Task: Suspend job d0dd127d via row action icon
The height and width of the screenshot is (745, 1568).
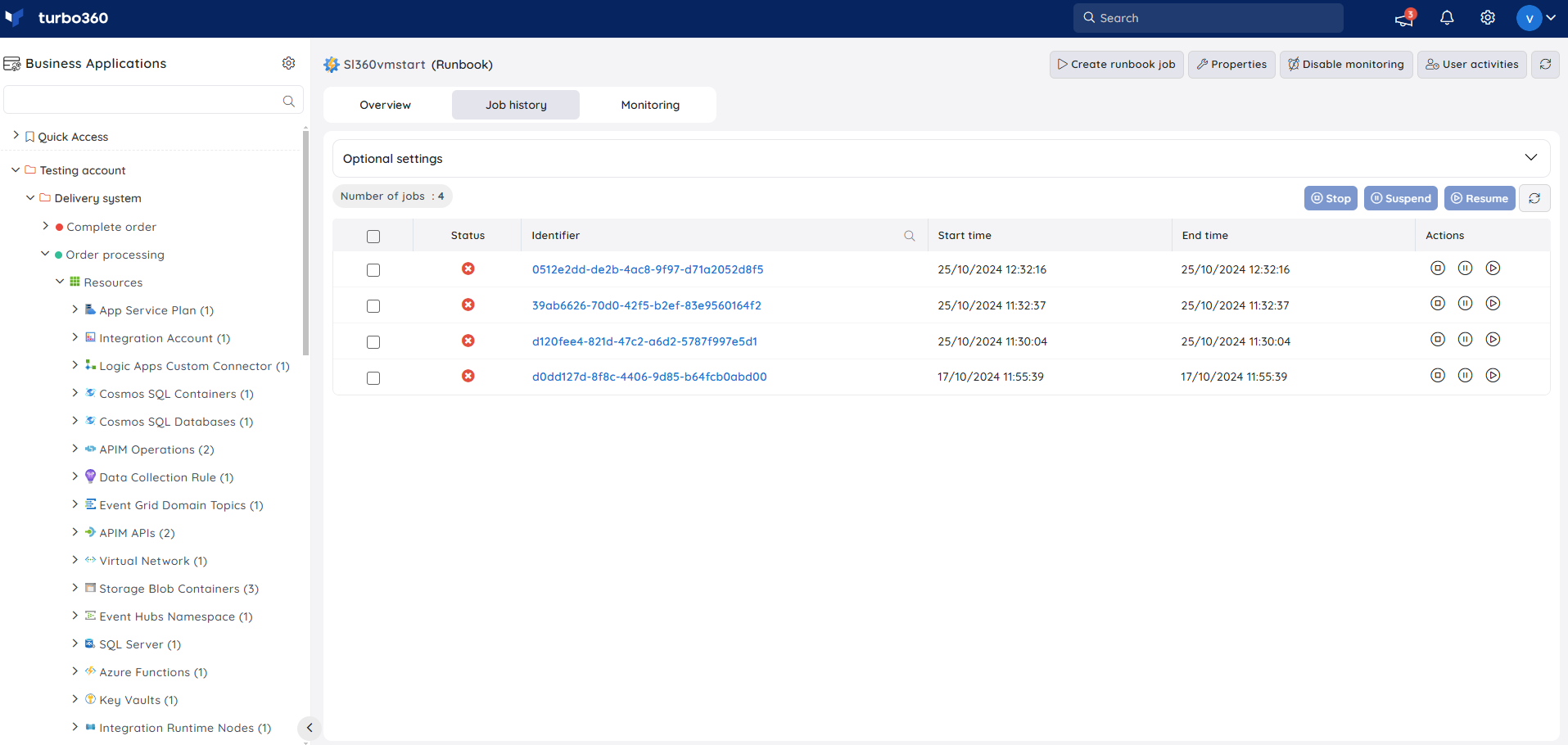Action: [1465, 376]
